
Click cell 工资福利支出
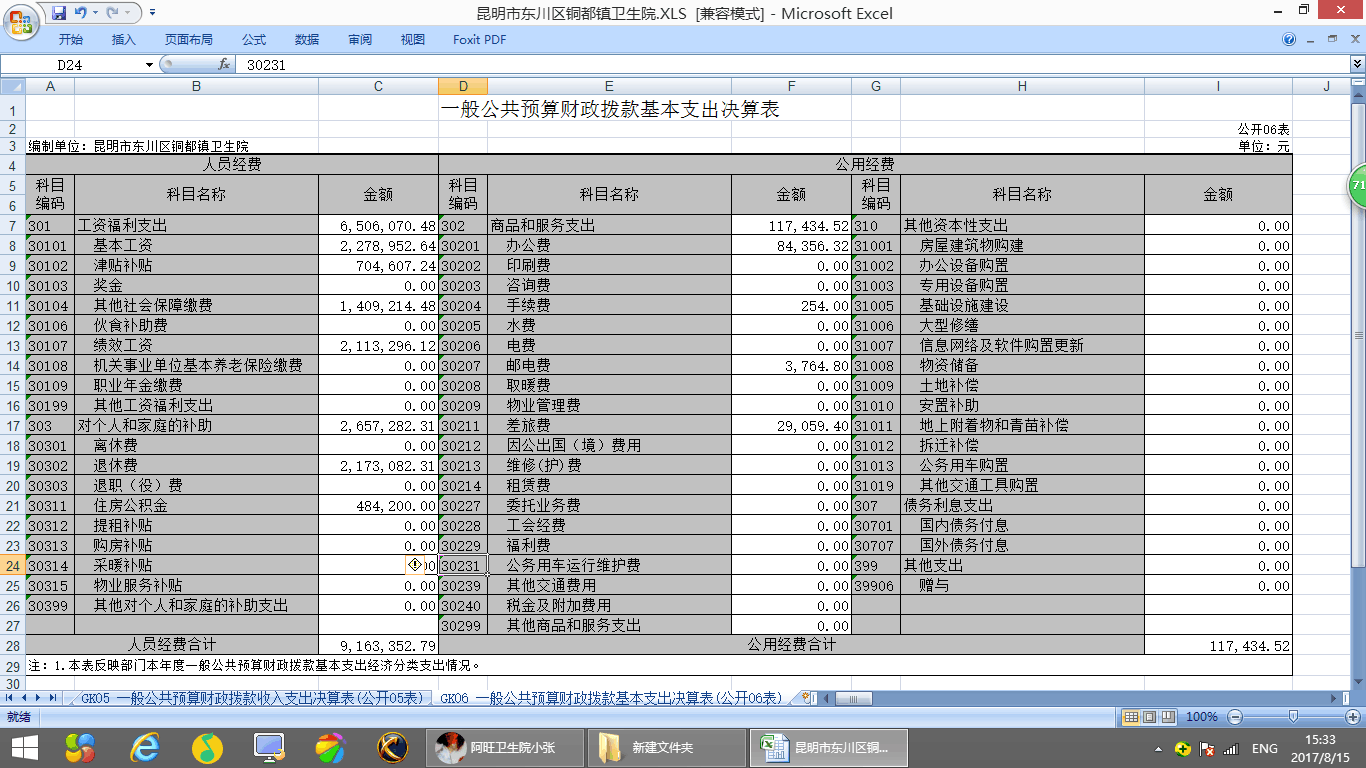tap(196, 226)
